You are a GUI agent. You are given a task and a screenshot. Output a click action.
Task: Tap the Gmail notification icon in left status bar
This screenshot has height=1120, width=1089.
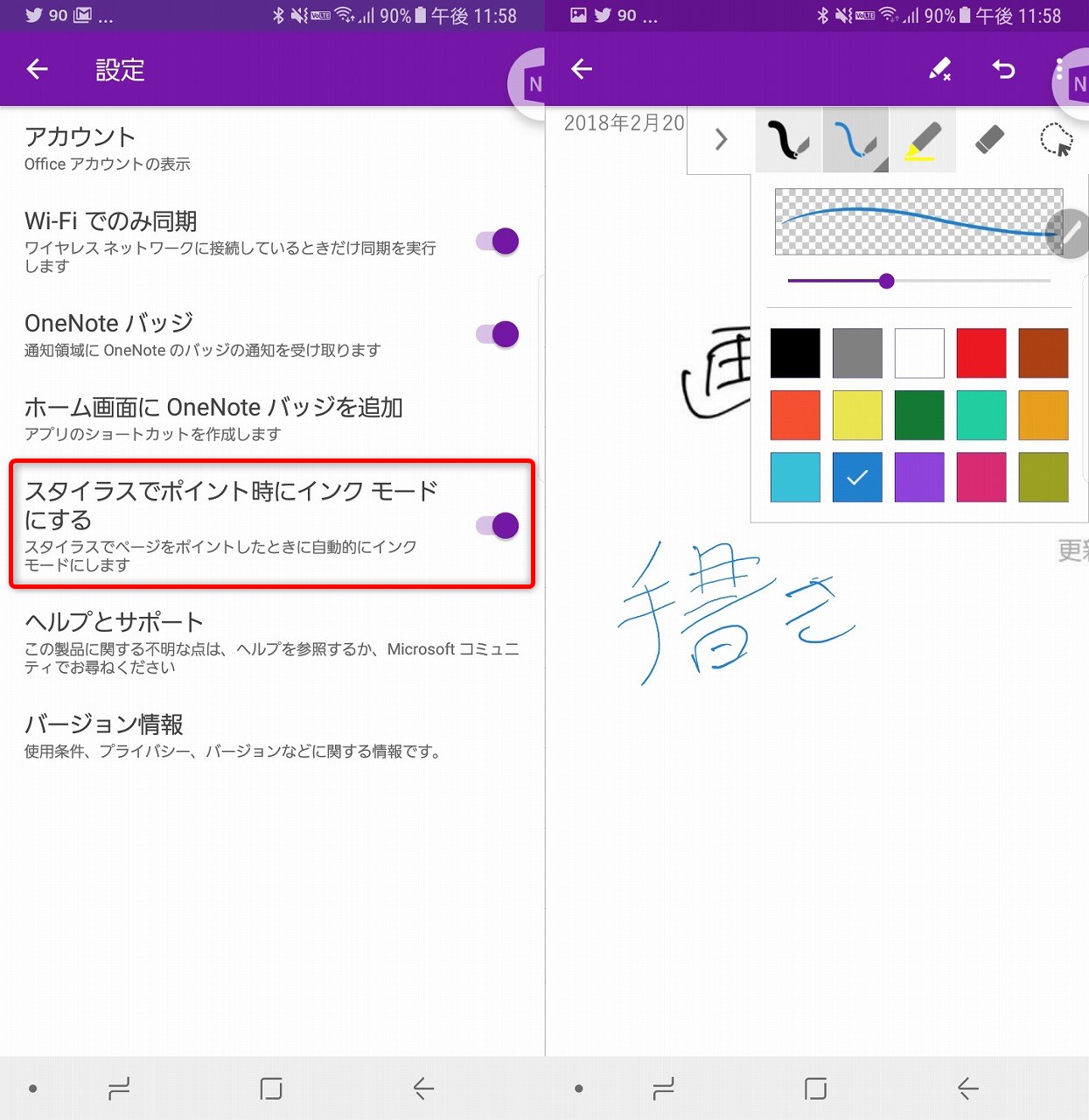pyautogui.click(x=82, y=15)
